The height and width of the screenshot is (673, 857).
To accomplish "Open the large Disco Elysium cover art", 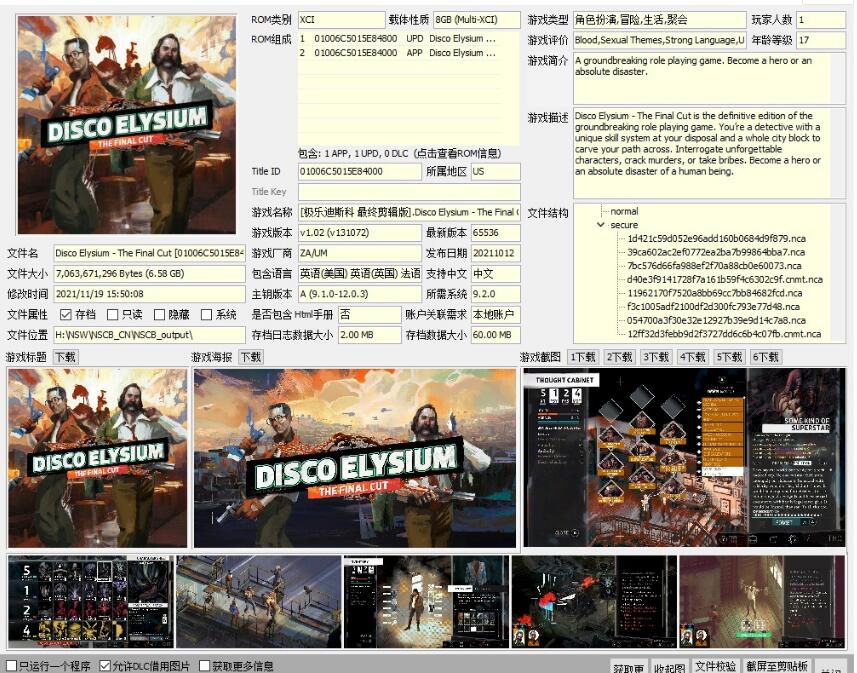I will click(127, 125).
